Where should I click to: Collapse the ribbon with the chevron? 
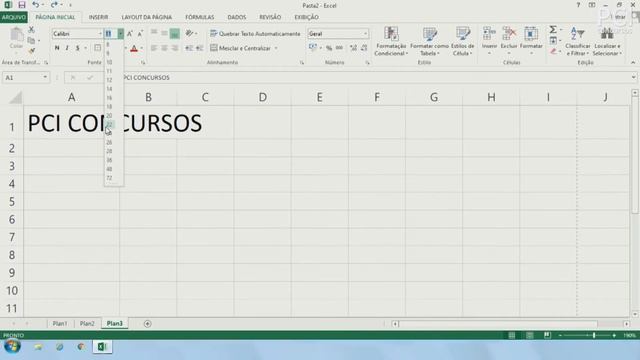click(633, 62)
